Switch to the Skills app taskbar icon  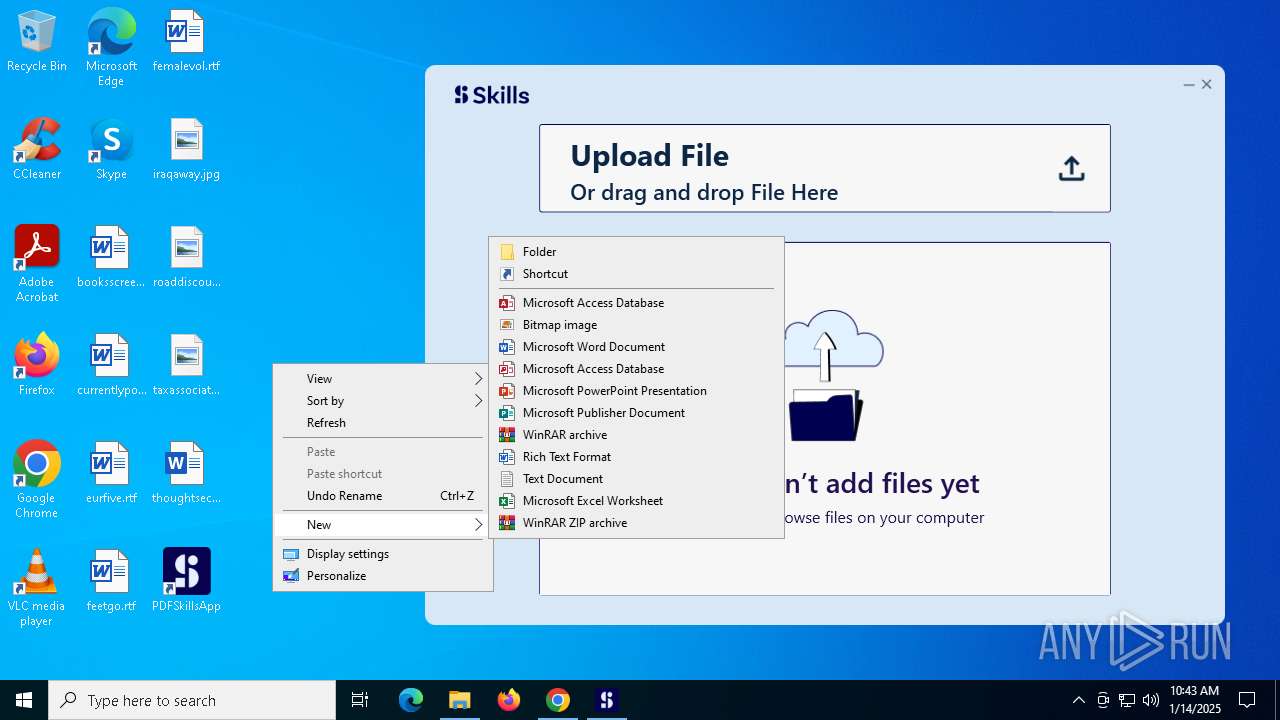coord(606,700)
